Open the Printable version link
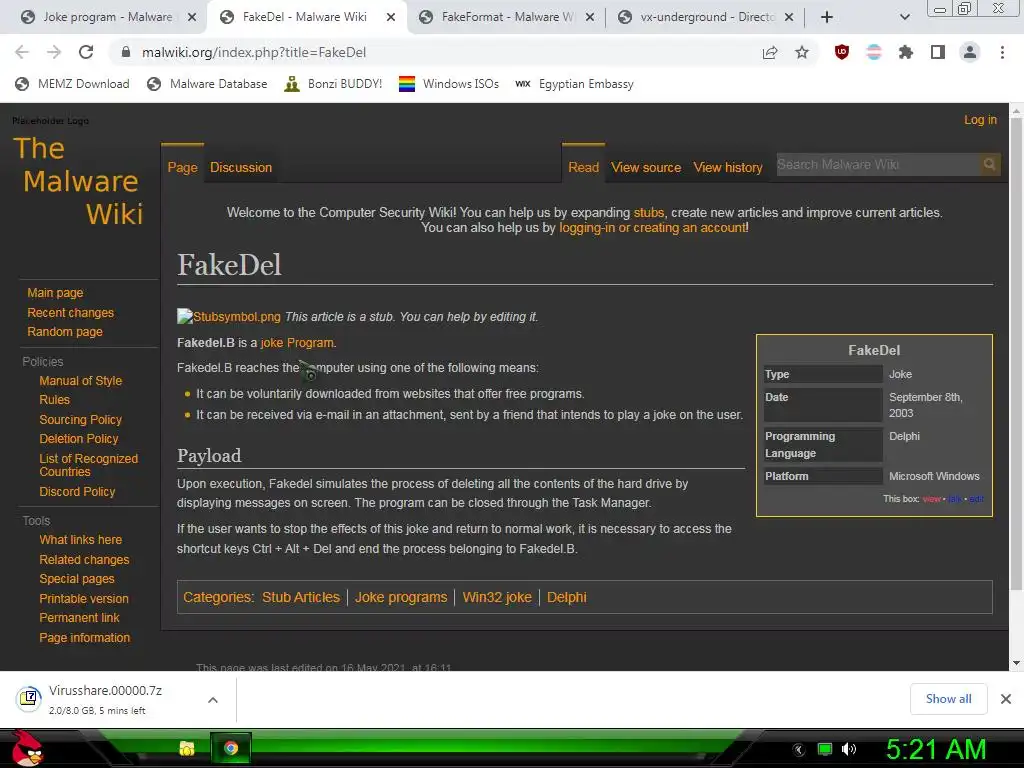The height and width of the screenshot is (768, 1024). pos(84,598)
